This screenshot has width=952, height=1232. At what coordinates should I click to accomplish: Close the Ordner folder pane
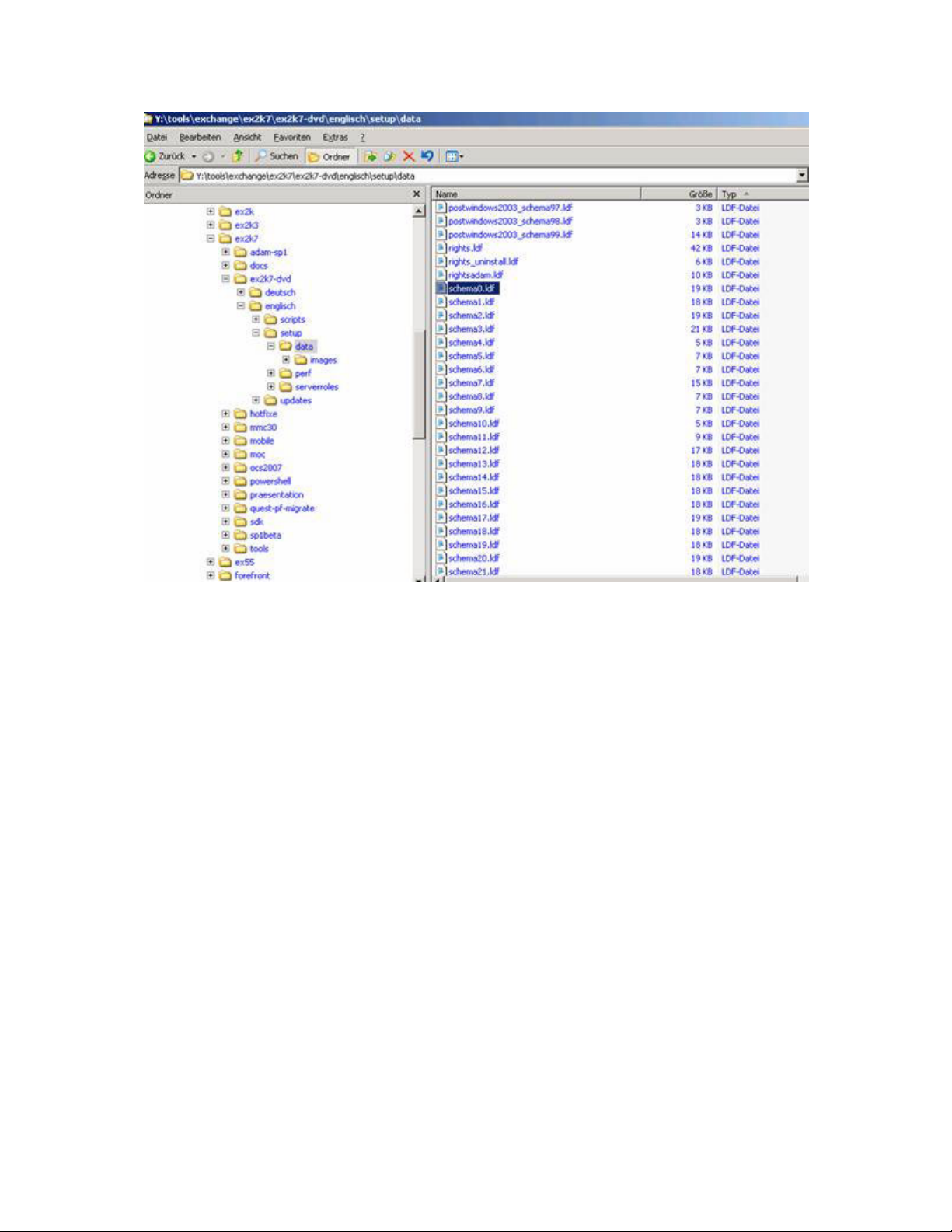[x=417, y=194]
